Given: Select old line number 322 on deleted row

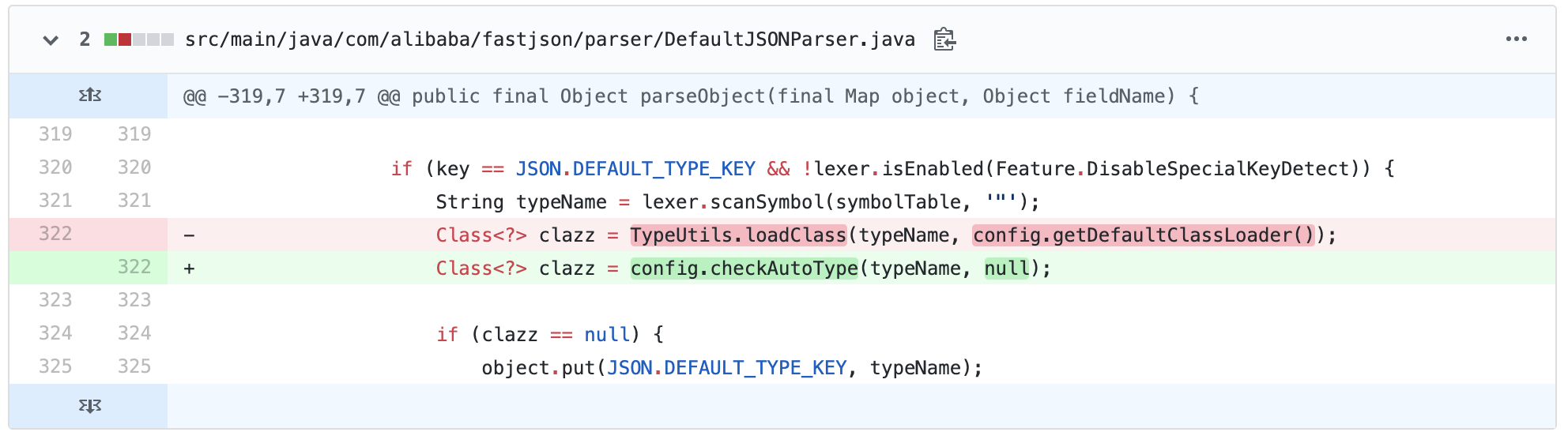Looking at the screenshot, I should point(55,234).
